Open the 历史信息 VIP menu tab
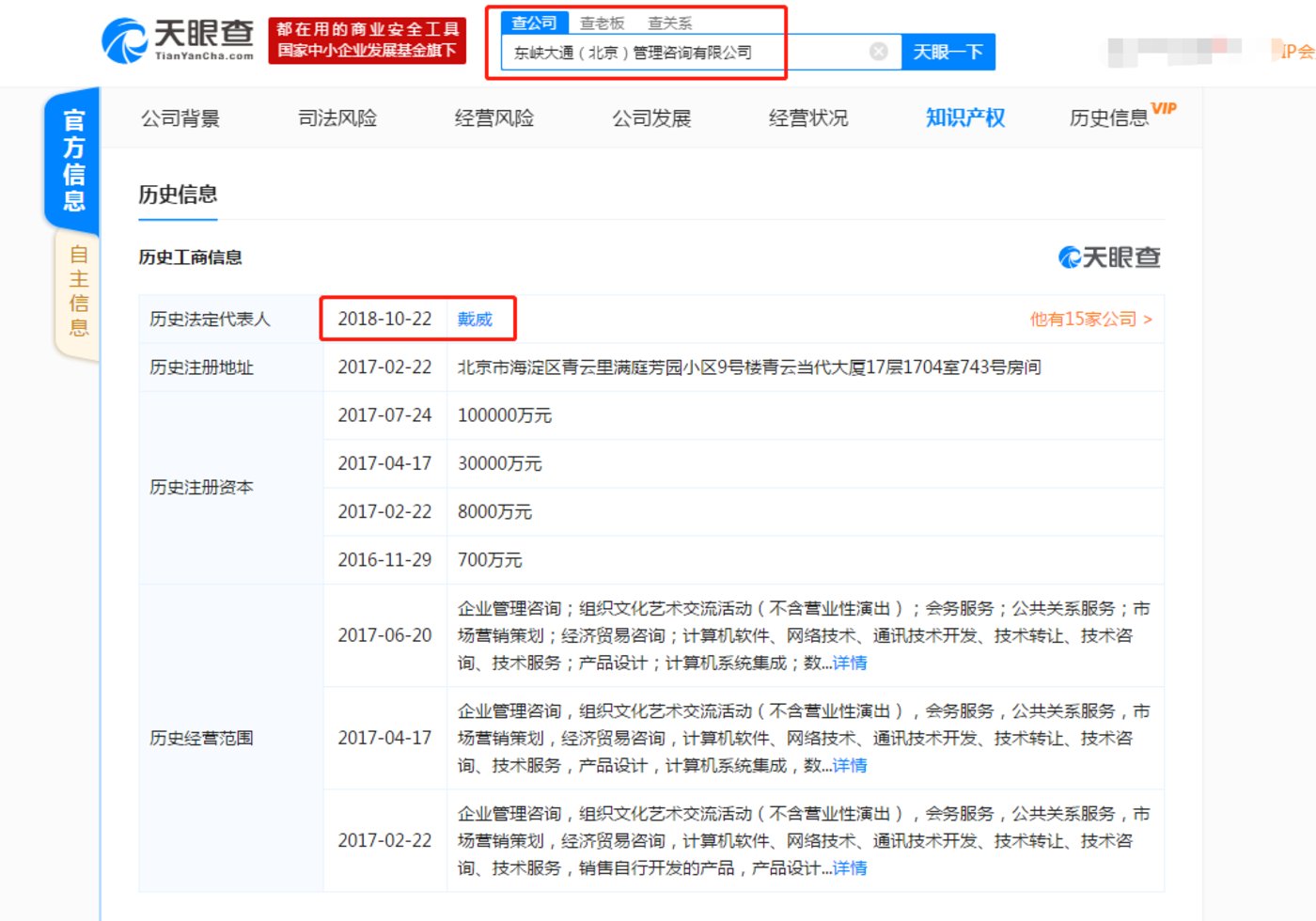1316x921 pixels. tap(1122, 117)
